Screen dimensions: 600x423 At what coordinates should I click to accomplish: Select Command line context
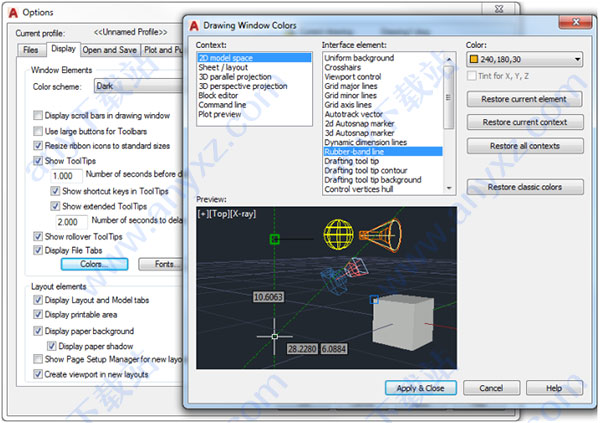point(254,105)
